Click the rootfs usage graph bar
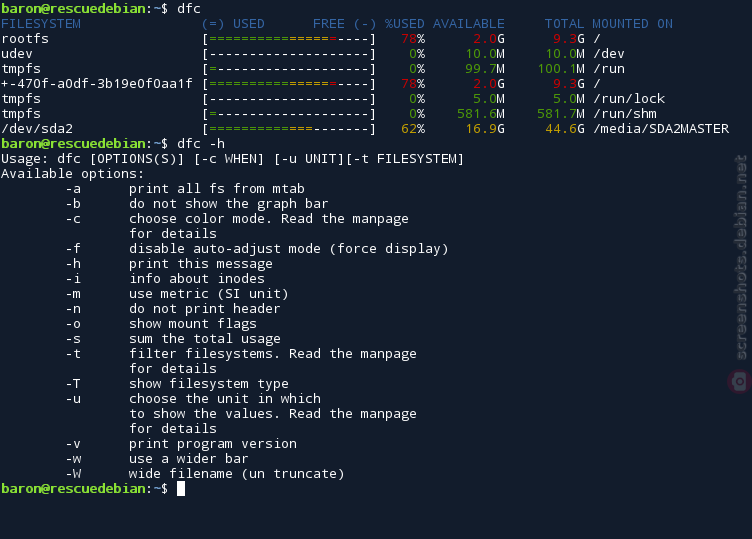 (289, 39)
